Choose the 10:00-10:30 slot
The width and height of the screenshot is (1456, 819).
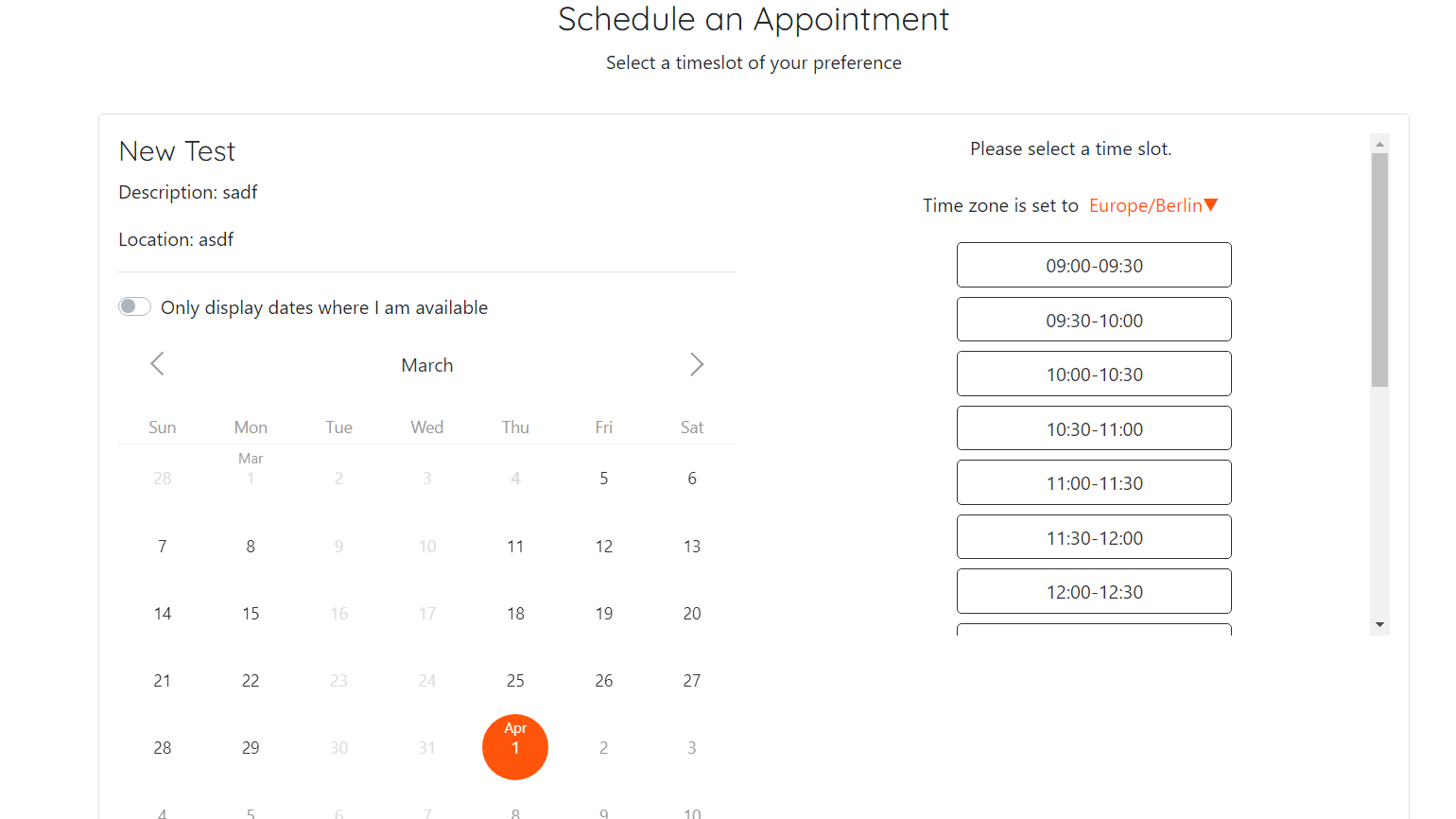(1094, 374)
